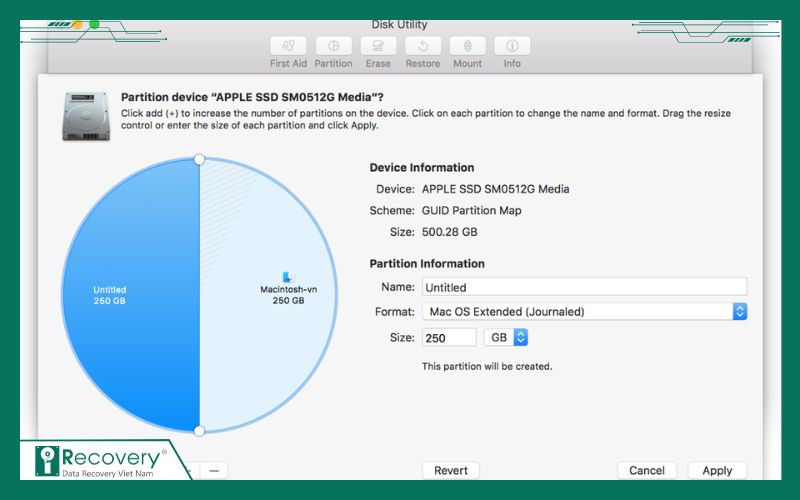
Task: Click the partition Name text field
Action: pyautogui.click(x=584, y=287)
